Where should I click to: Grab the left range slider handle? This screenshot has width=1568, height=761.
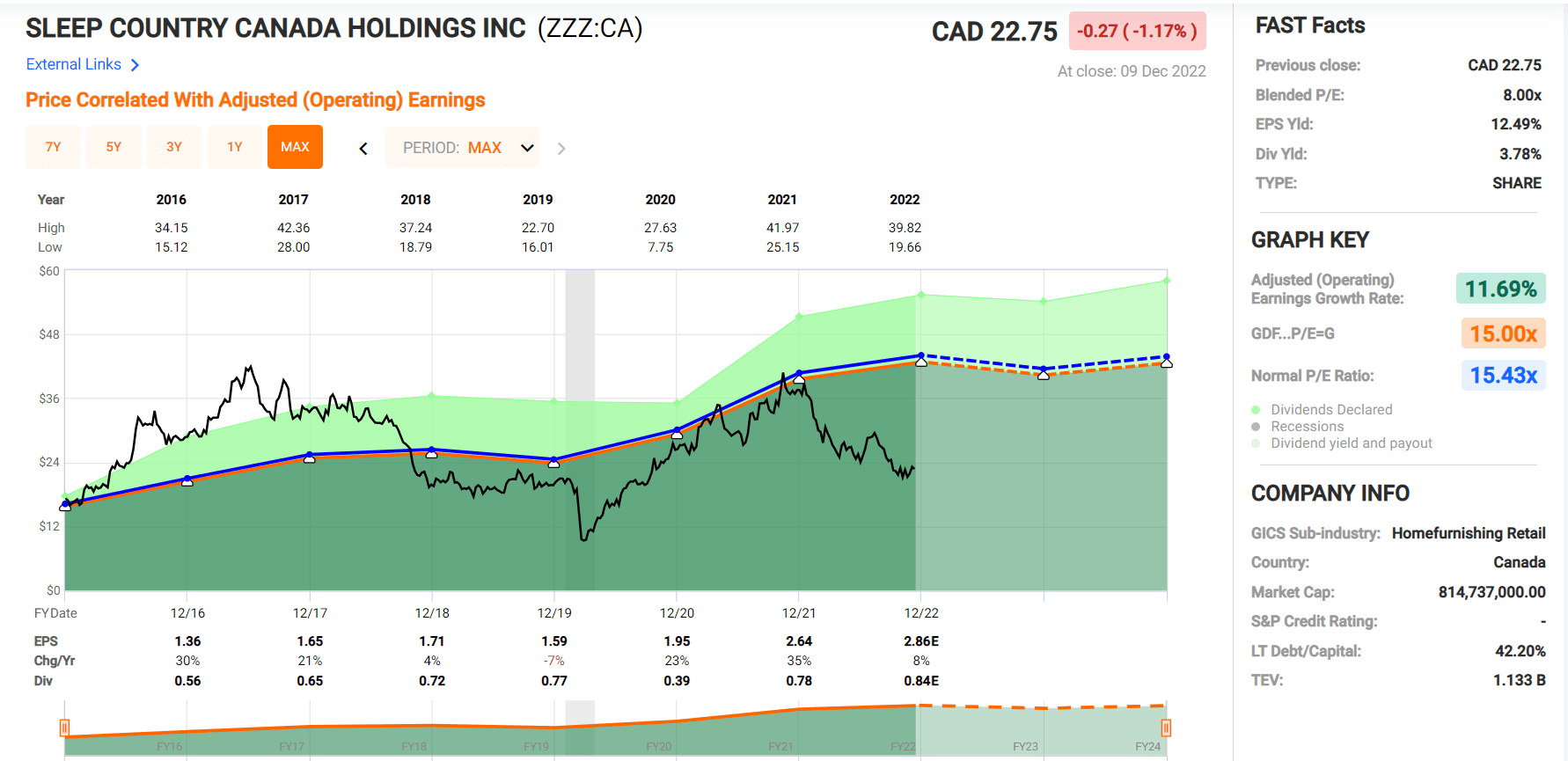64,728
